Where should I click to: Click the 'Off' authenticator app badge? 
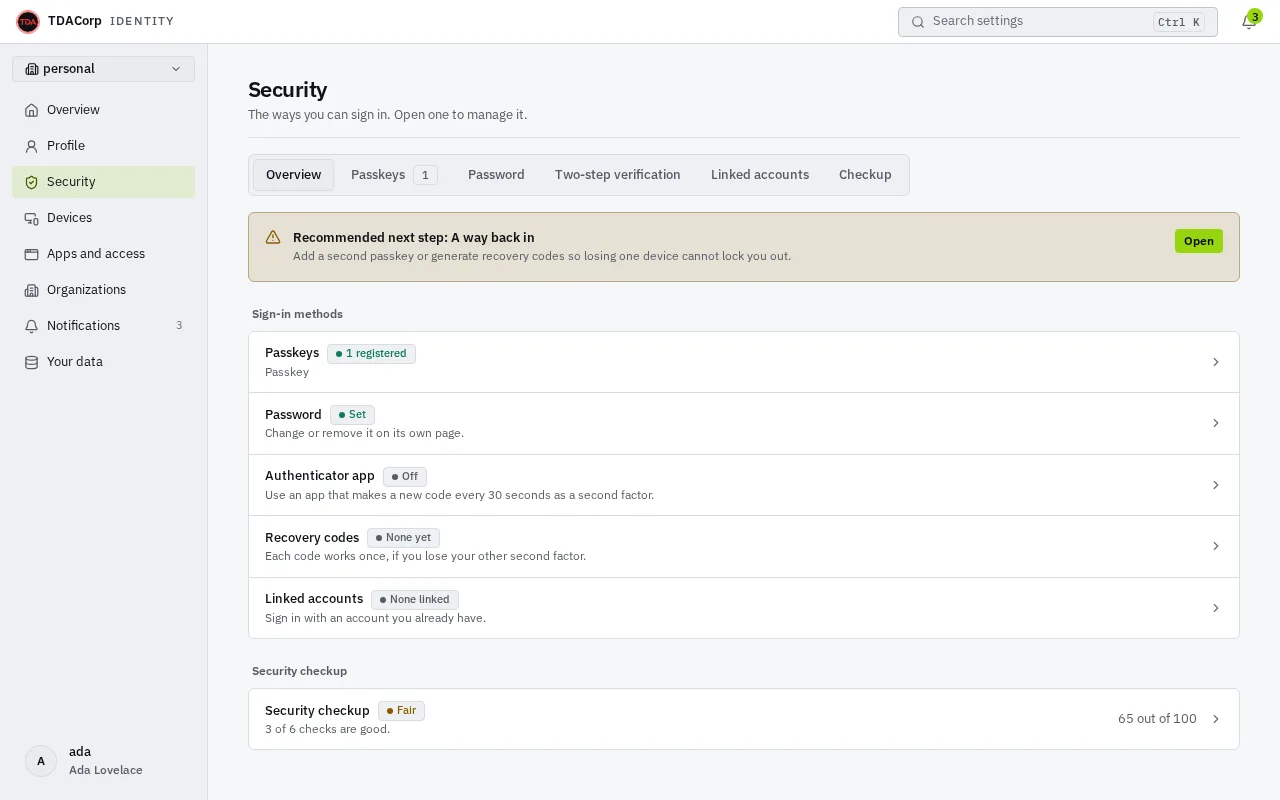[405, 477]
